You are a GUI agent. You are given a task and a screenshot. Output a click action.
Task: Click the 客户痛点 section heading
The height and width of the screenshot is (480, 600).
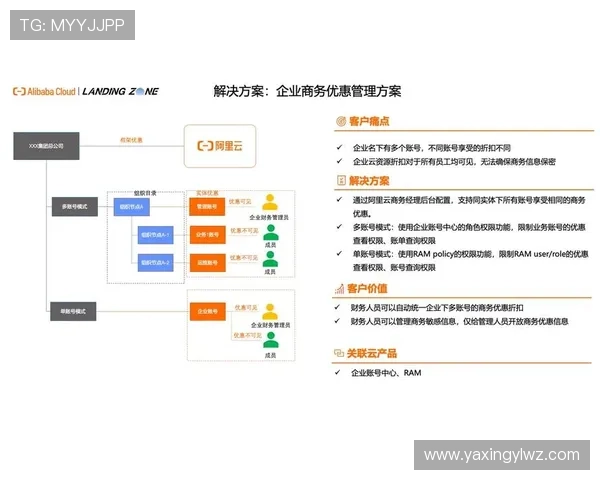coord(369,121)
